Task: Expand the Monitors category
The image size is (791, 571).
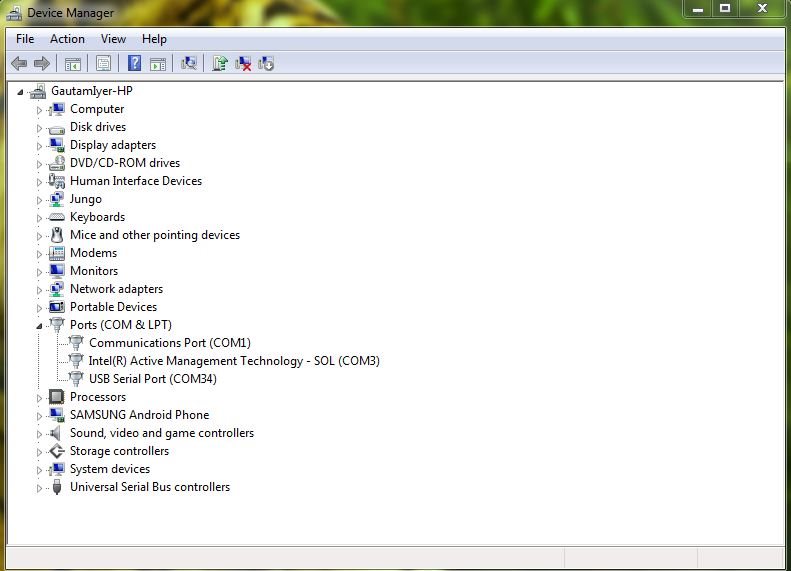Action: click(x=39, y=272)
